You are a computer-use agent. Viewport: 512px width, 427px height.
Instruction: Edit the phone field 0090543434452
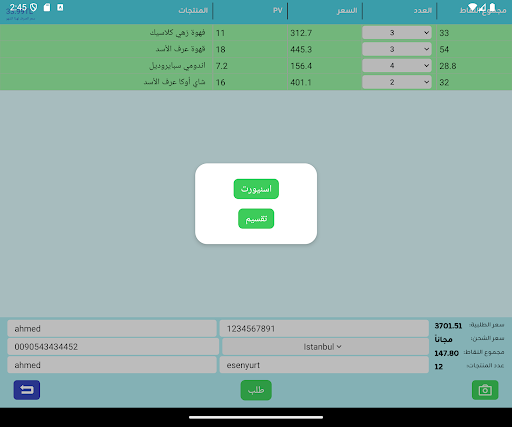click(x=113, y=347)
